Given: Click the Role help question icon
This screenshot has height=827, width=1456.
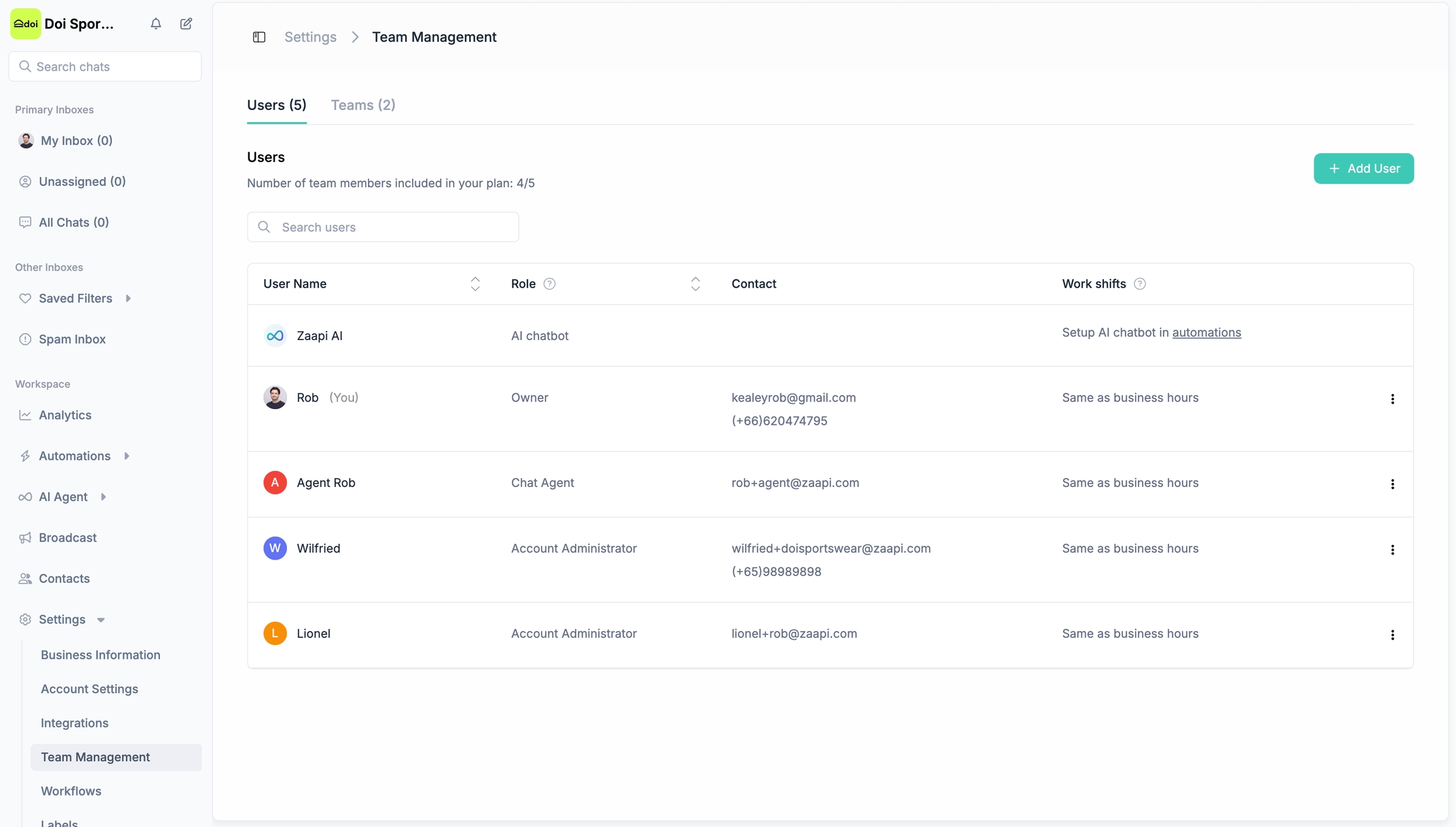Looking at the screenshot, I should 549,284.
